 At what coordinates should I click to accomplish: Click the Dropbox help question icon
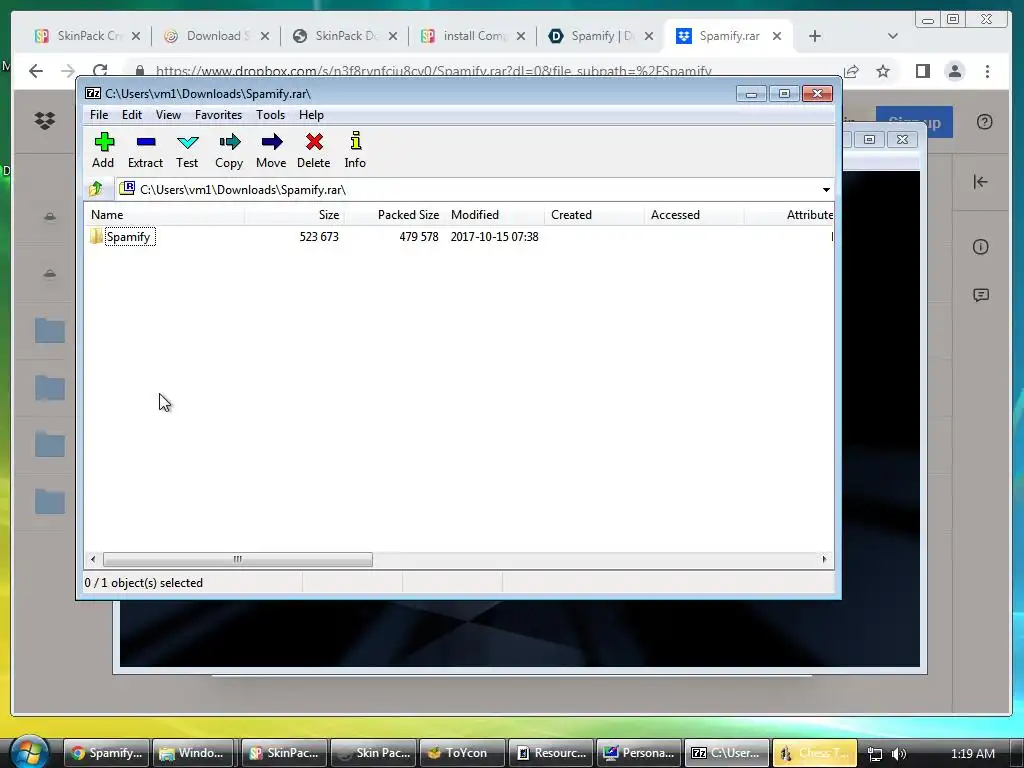pyautogui.click(x=985, y=121)
